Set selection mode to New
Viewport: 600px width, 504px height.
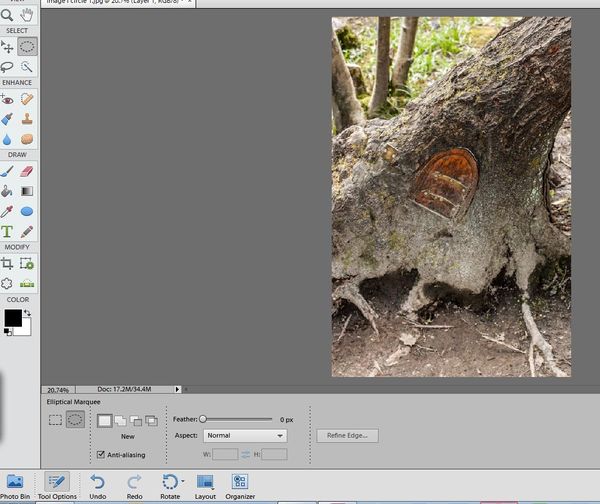104,421
